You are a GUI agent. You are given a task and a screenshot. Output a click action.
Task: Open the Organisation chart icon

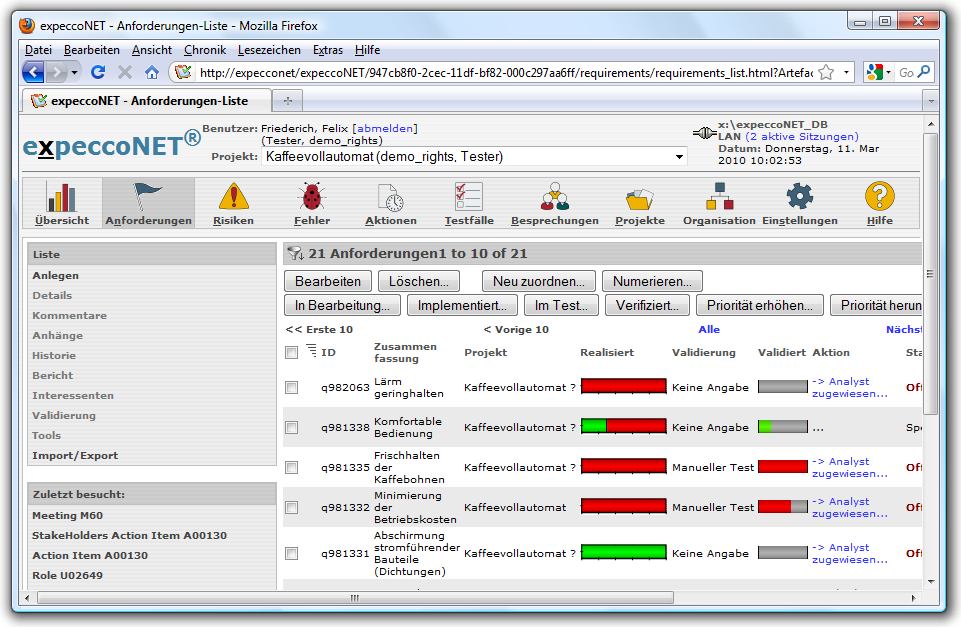pyautogui.click(x=719, y=198)
